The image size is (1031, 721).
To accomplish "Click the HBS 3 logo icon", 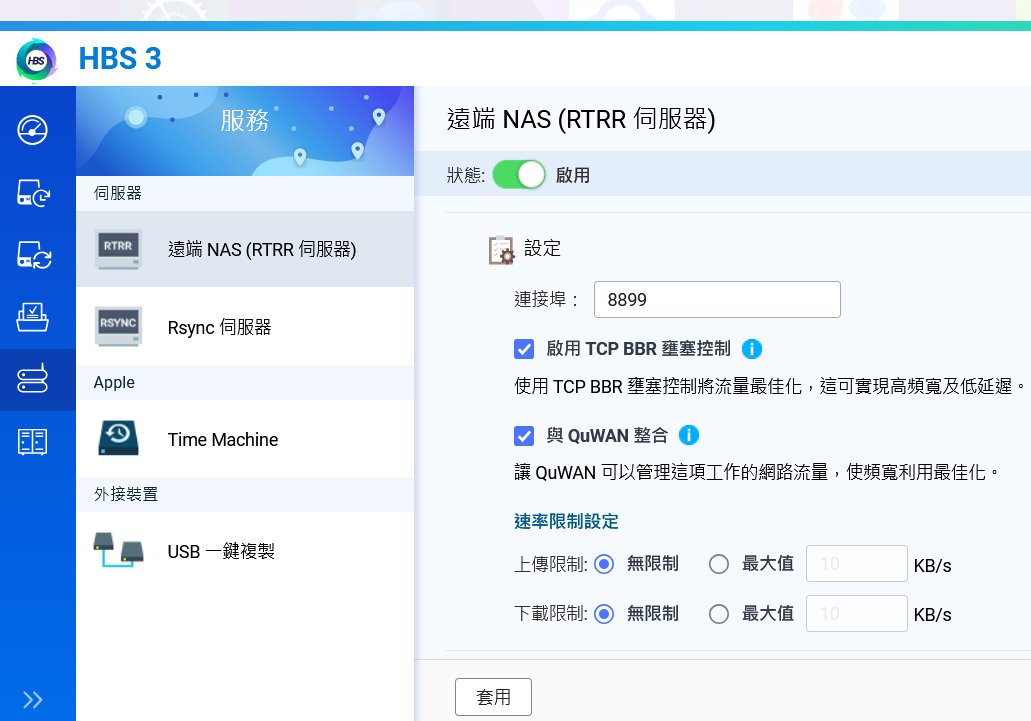I will [x=37, y=60].
